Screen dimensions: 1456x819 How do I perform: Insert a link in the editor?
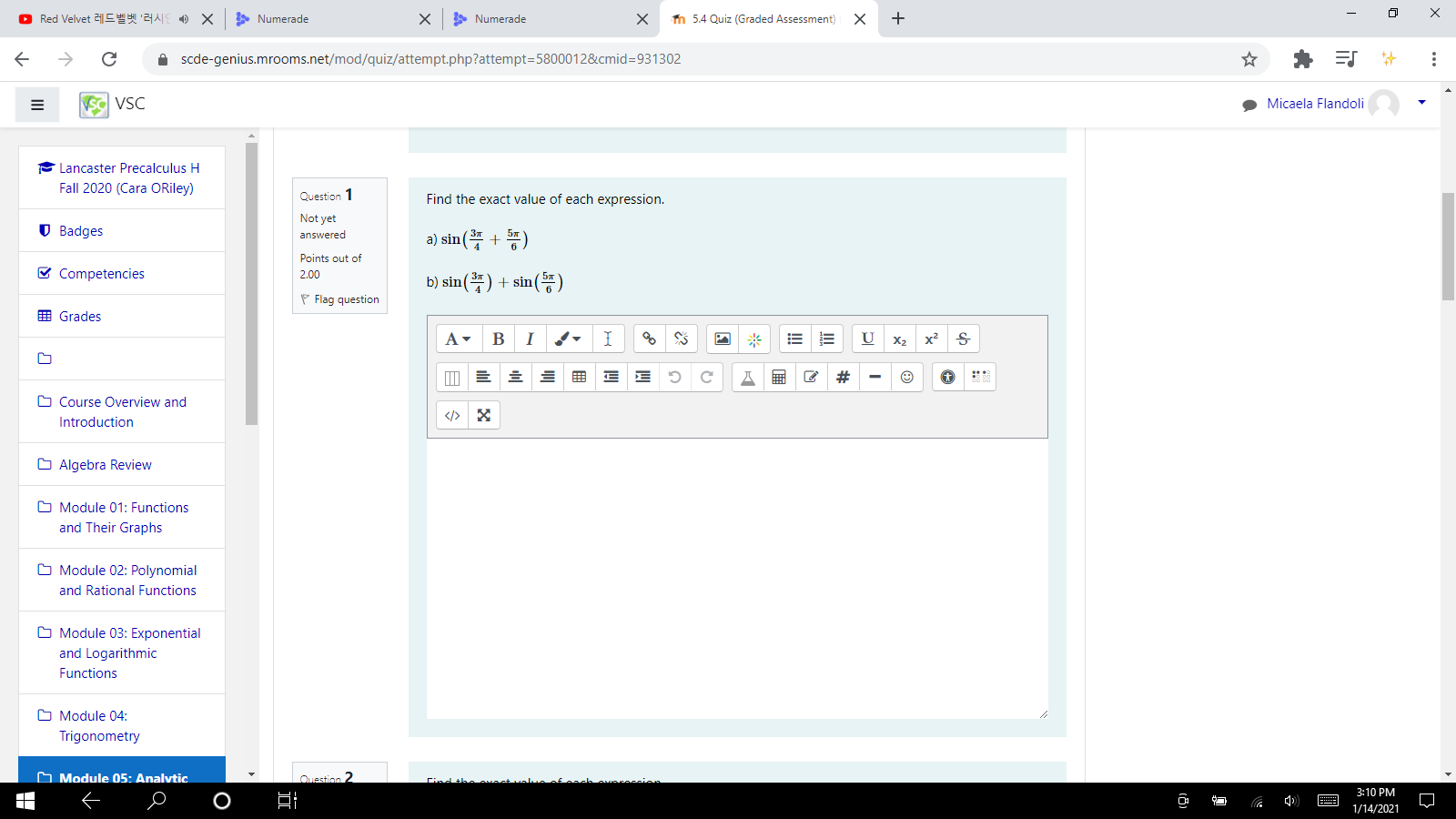pos(649,339)
